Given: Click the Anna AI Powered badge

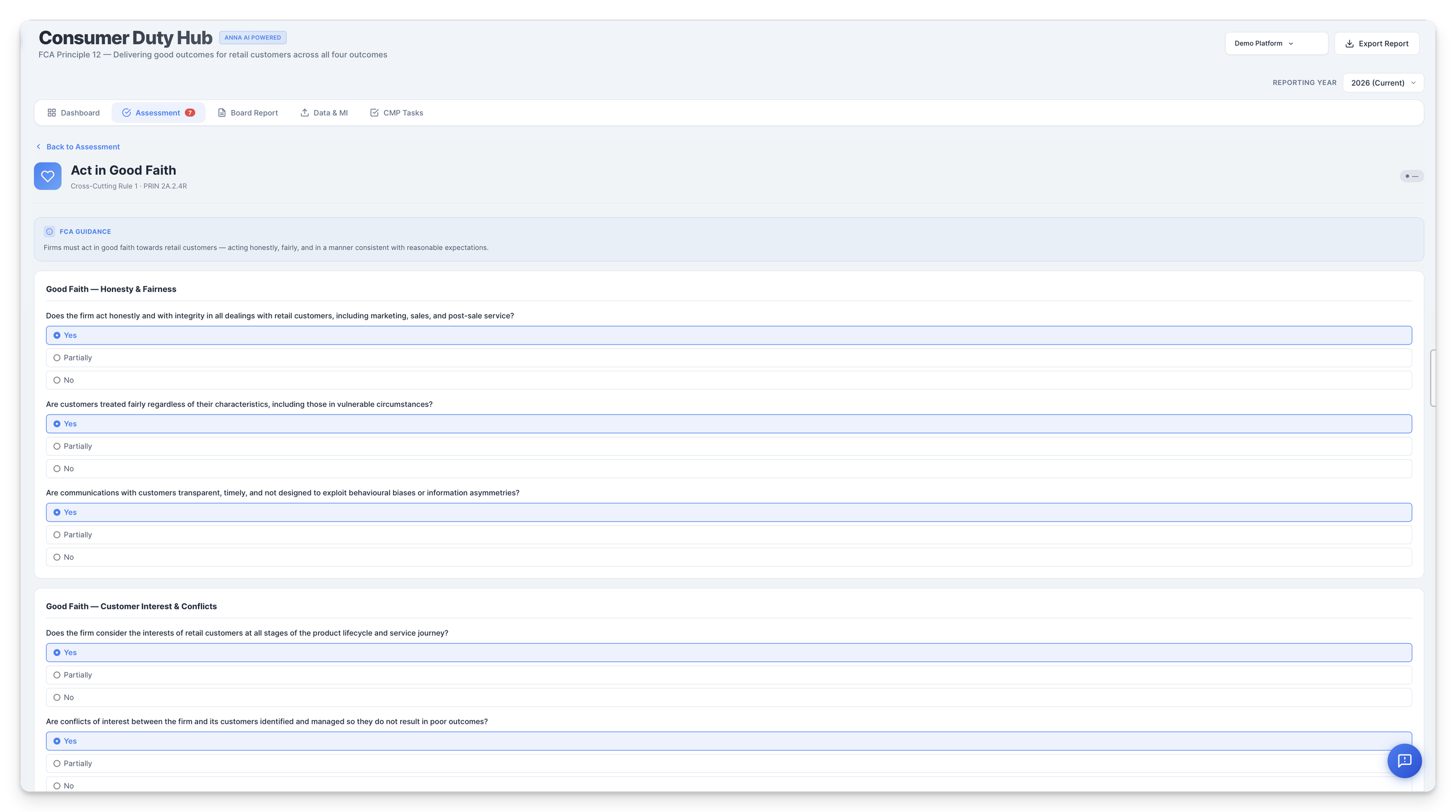Looking at the screenshot, I should coord(253,38).
